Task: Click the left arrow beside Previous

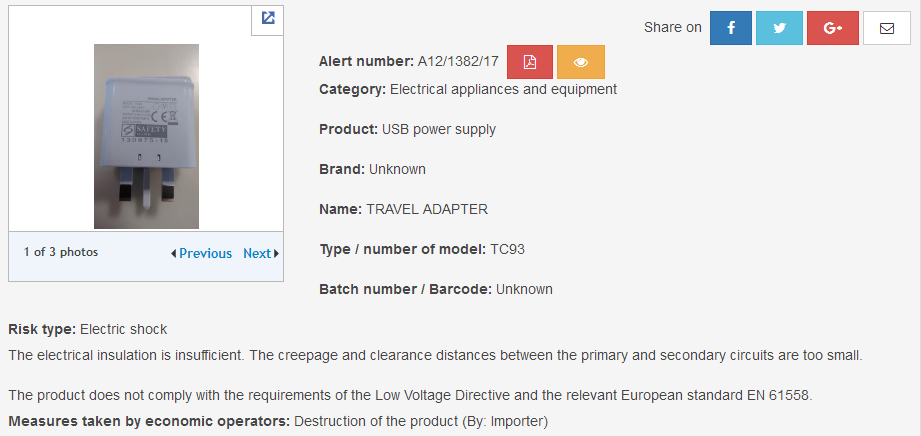Action: (x=173, y=254)
